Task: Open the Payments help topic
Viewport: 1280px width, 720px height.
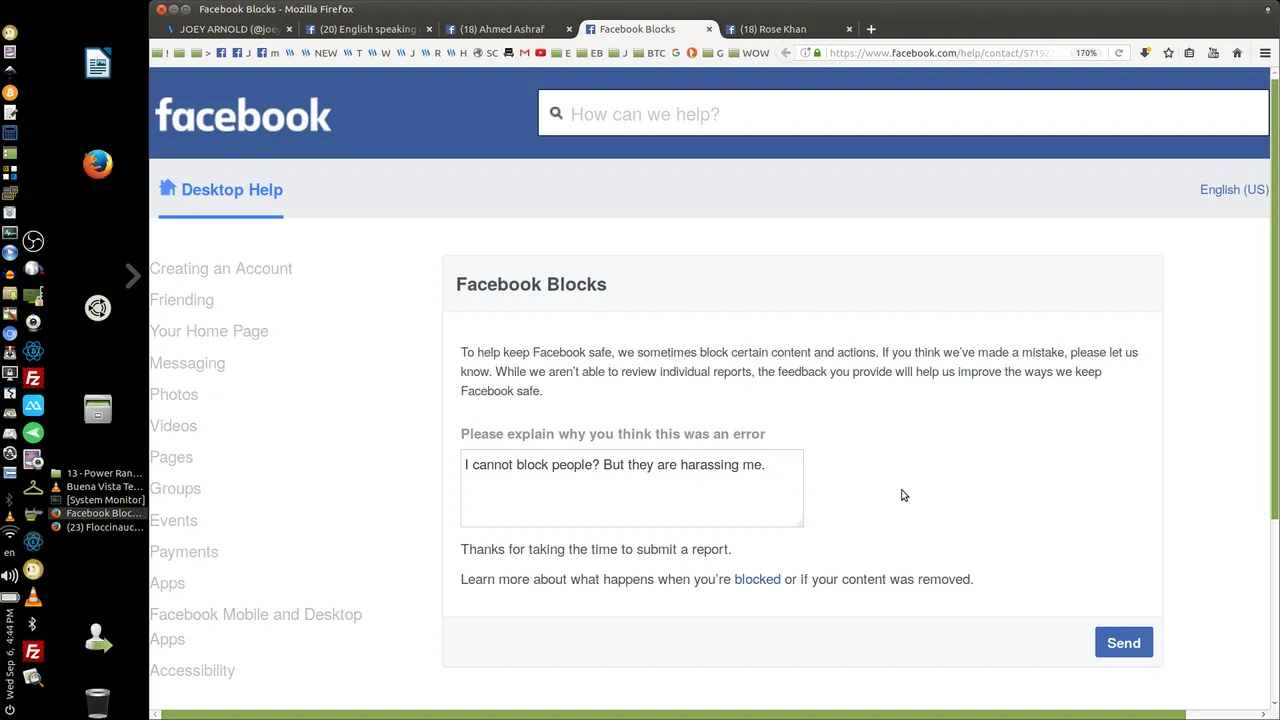Action: (184, 552)
